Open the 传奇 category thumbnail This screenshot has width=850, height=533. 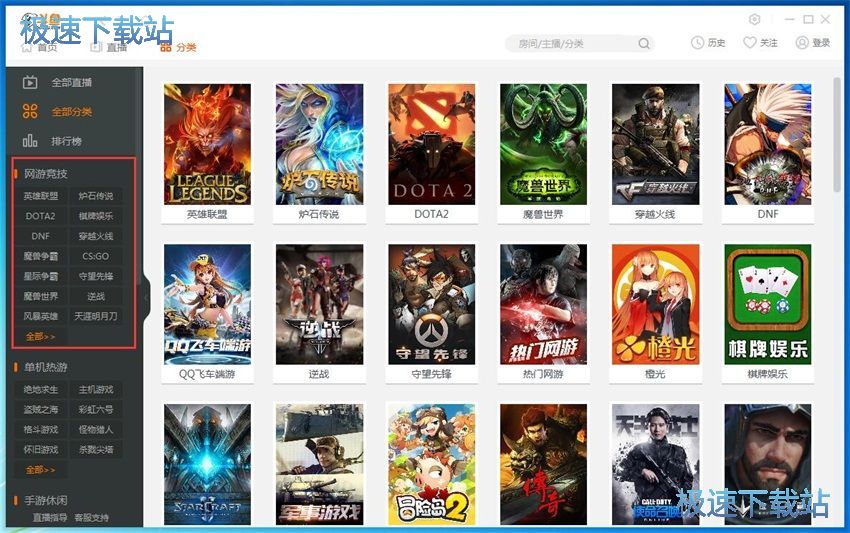(543, 464)
